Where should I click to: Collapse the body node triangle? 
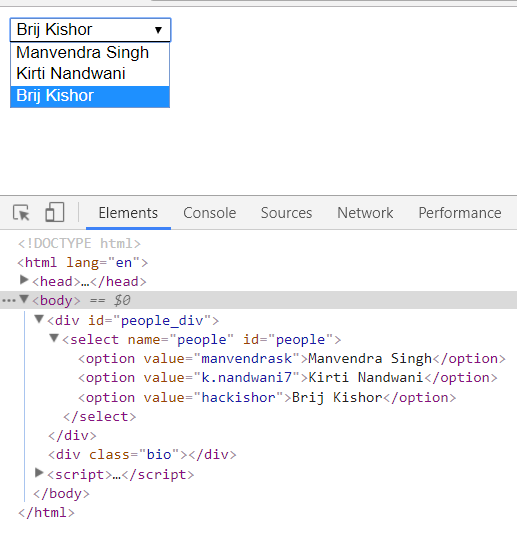24,299
